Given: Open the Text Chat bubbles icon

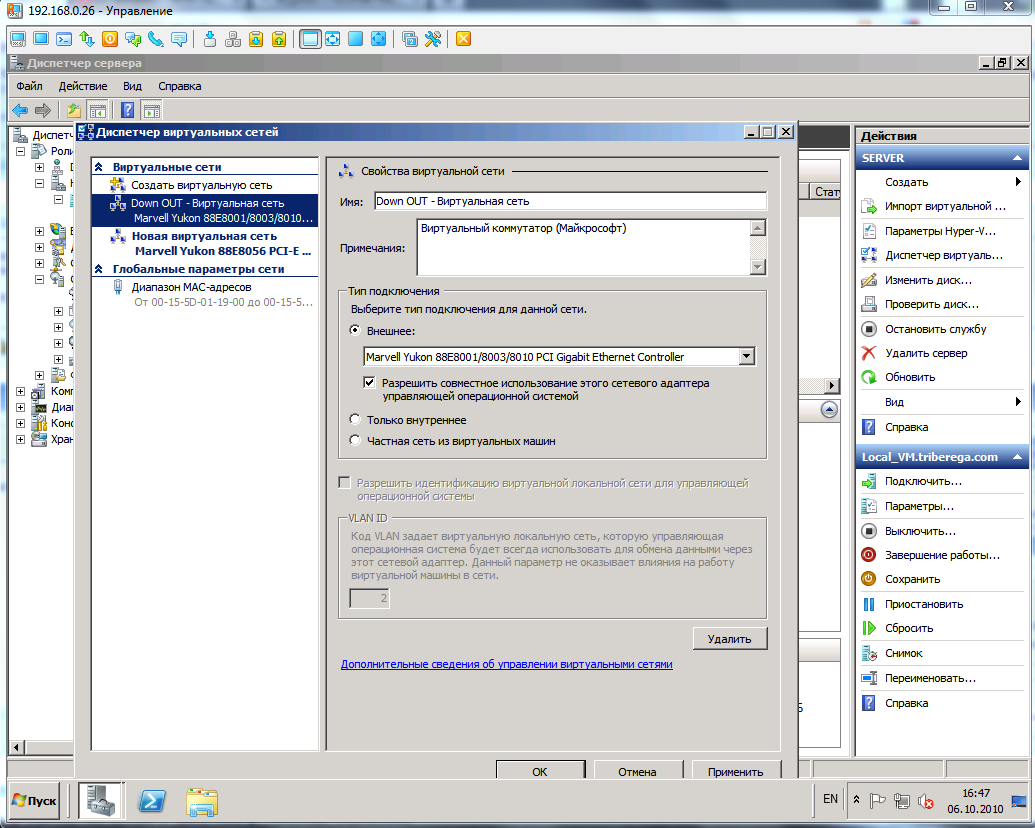Looking at the screenshot, I should [133, 39].
